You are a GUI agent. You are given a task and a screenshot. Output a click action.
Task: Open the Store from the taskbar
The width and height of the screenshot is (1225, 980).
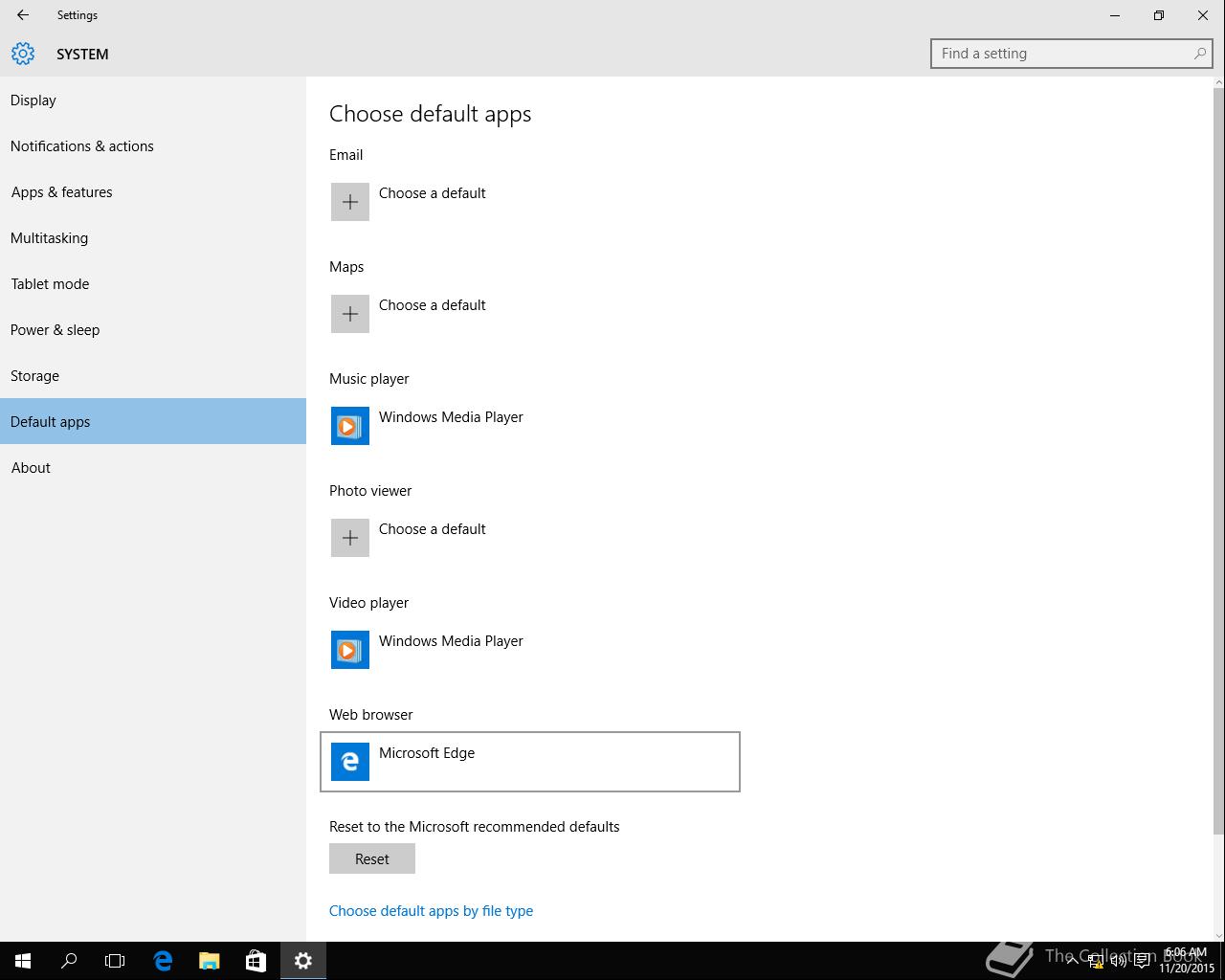point(256,961)
